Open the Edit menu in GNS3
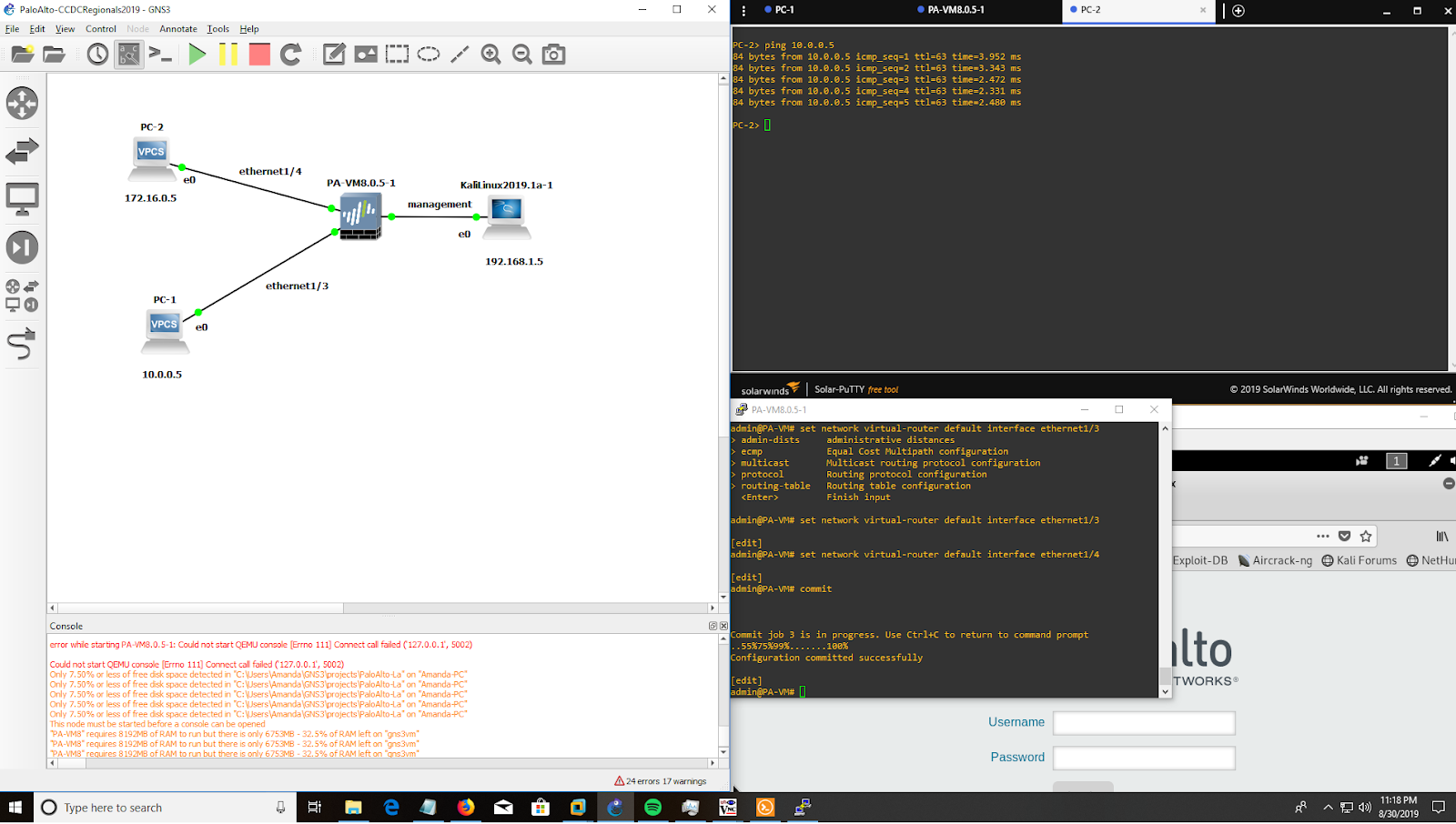1456x824 pixels. [x=37, y=29]
